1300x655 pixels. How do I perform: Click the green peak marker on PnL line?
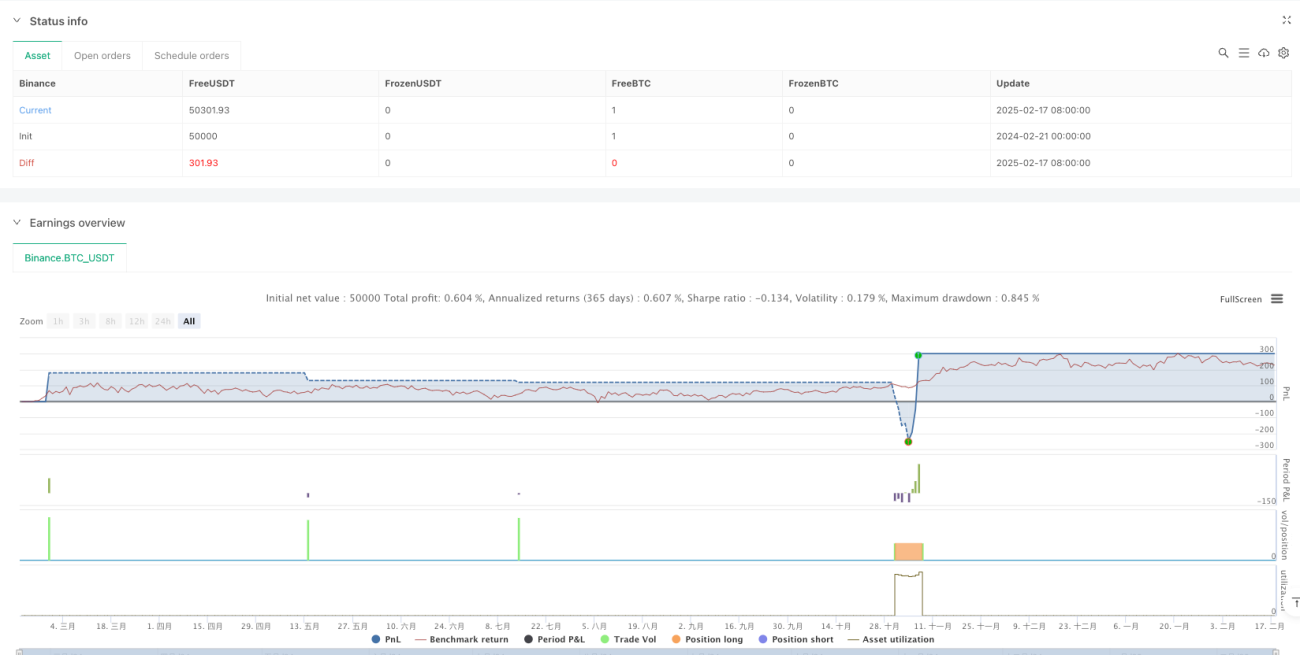point(918,355)
